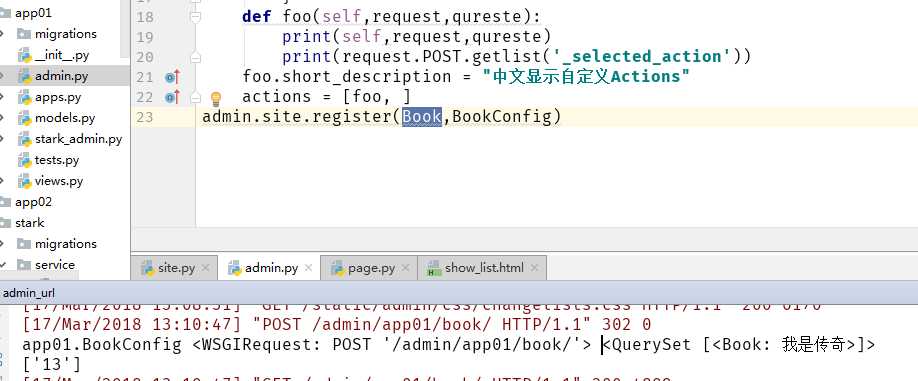Select the app01 folder
The height and width of the screenshot is (381, 918).
click(x=33, y=13)
